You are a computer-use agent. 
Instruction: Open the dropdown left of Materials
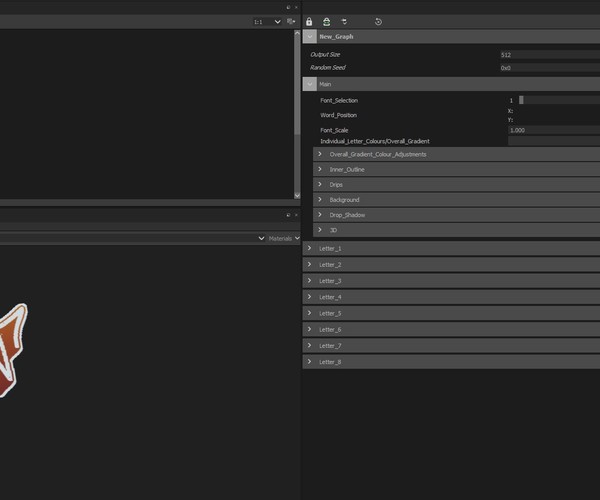click(x=261, y=238)
